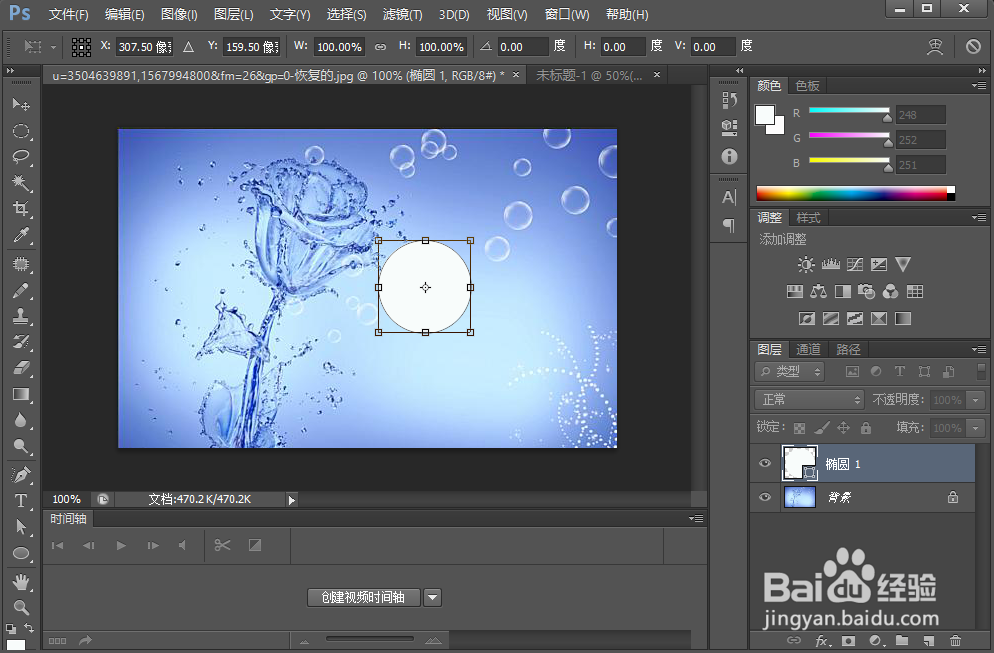
Task: Select the History Brush tool
Action: coord(21,342)
